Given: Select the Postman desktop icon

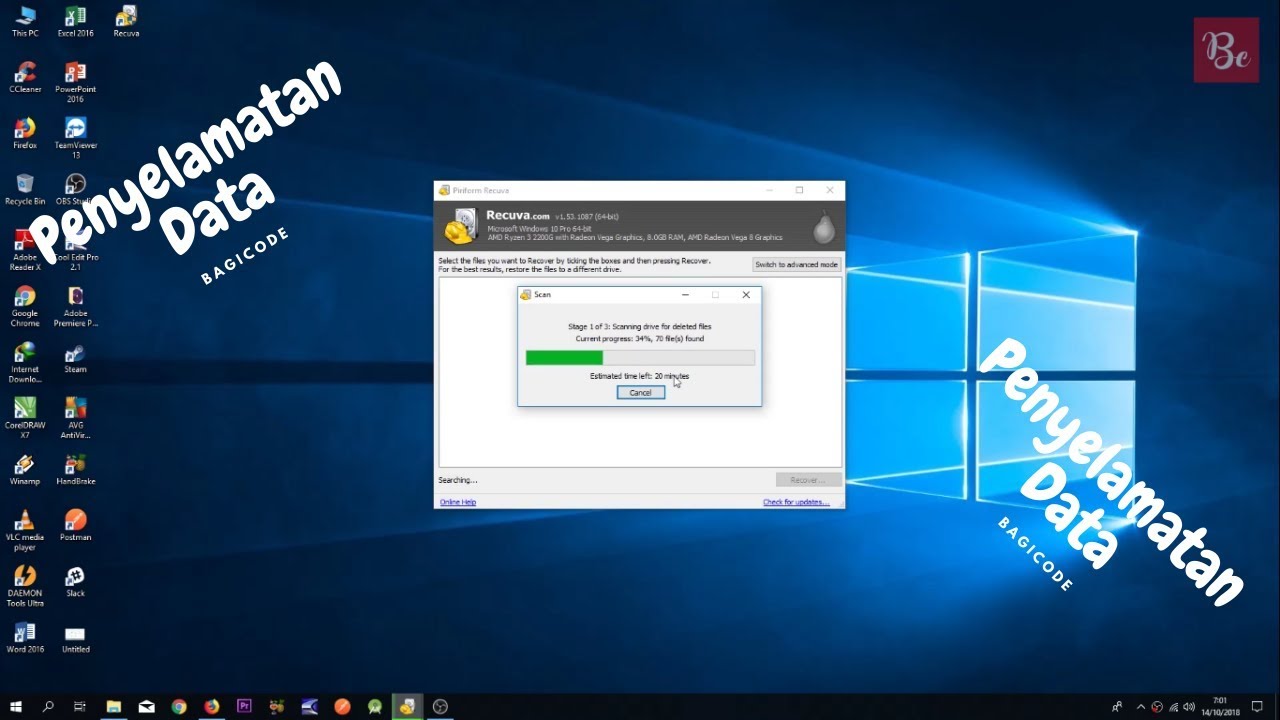Looking at the screenshot, I should 75,525.
